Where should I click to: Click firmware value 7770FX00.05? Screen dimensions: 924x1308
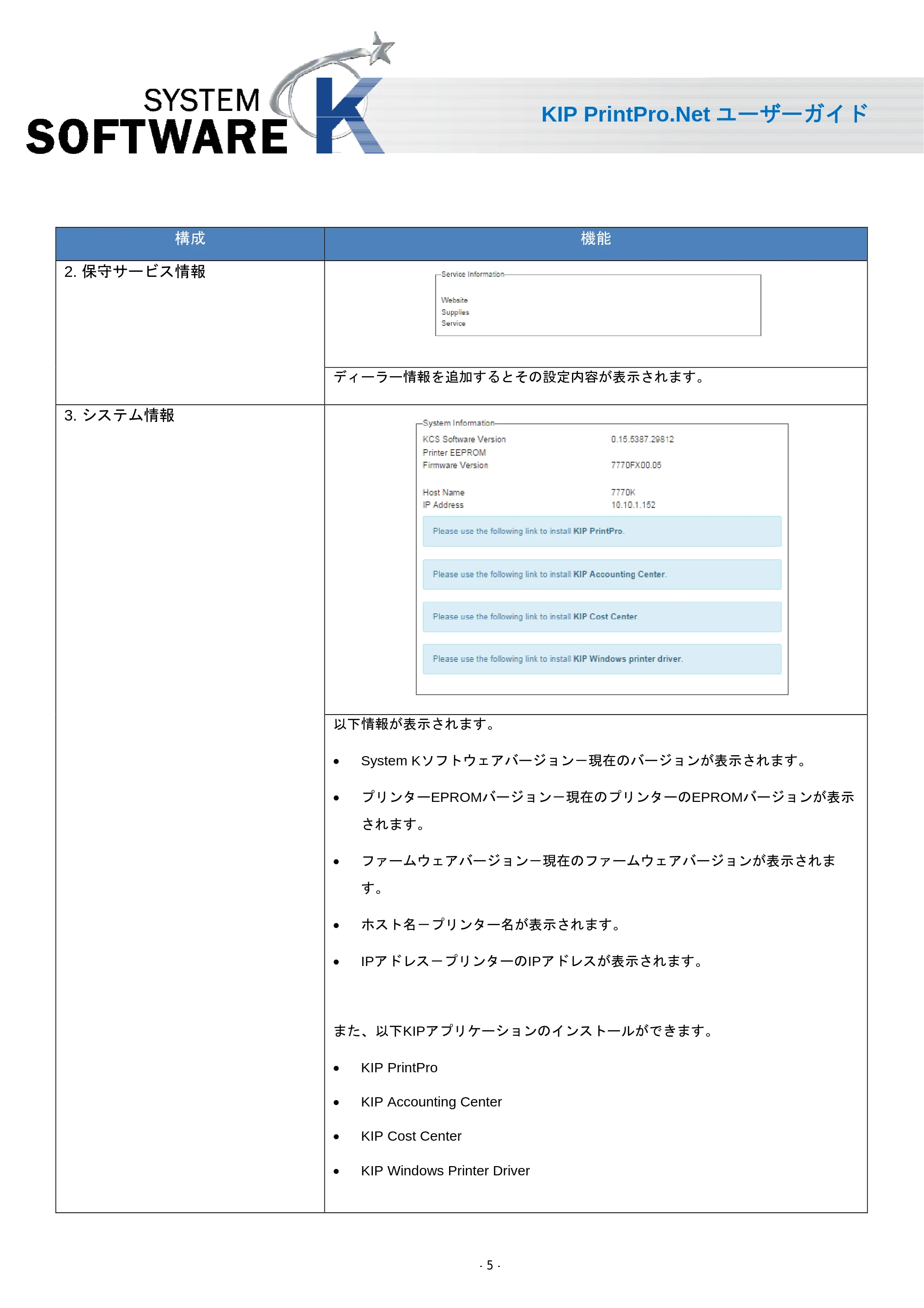636,465
